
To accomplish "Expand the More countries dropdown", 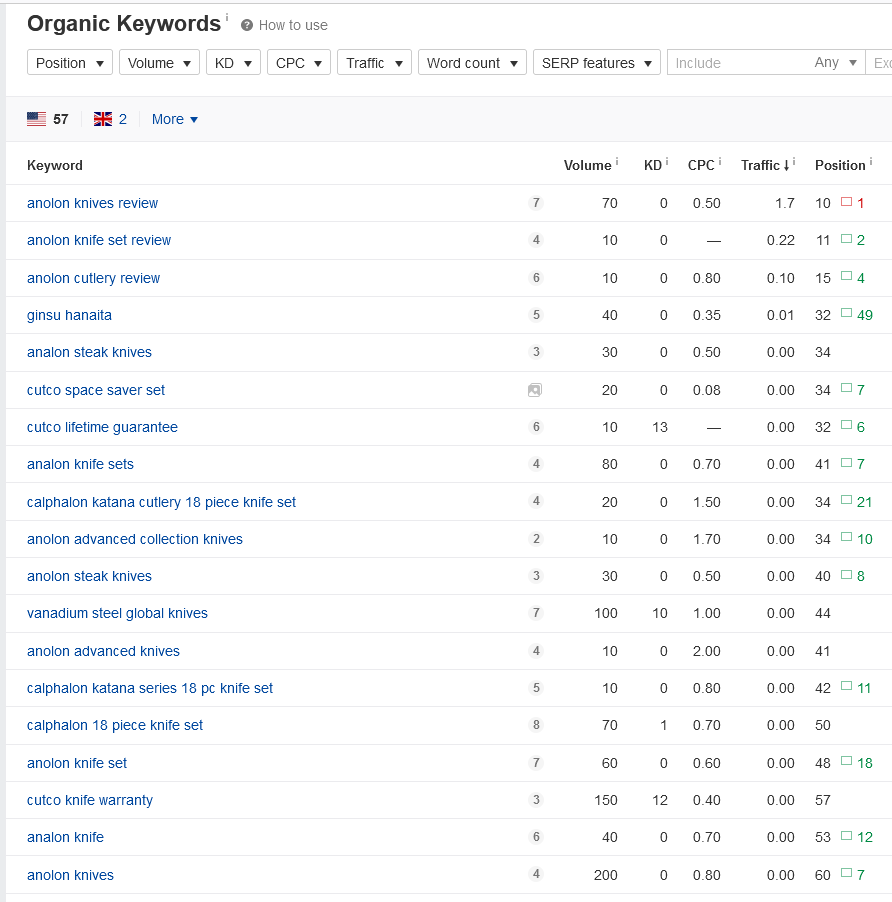I will coord(175,119).
